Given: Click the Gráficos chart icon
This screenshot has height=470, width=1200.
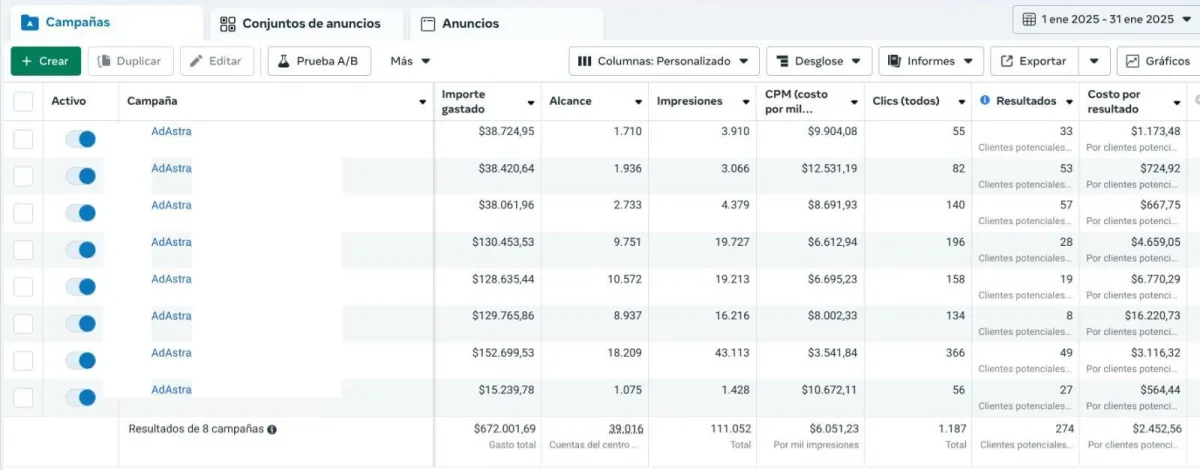Looking at the screenshot, I should [x=1133, y=61].
